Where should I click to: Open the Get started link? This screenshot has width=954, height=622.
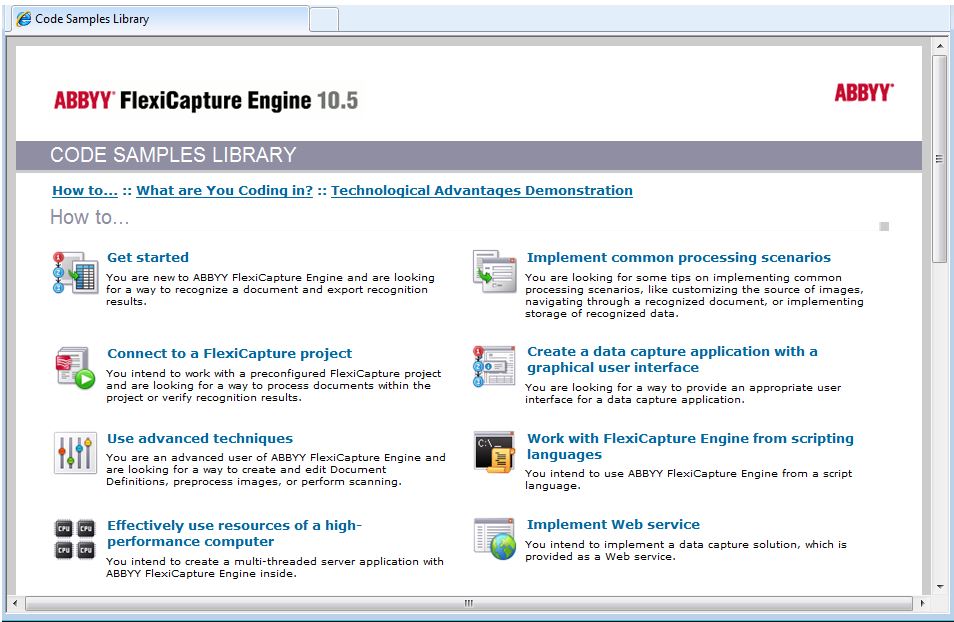click(148, 257)
